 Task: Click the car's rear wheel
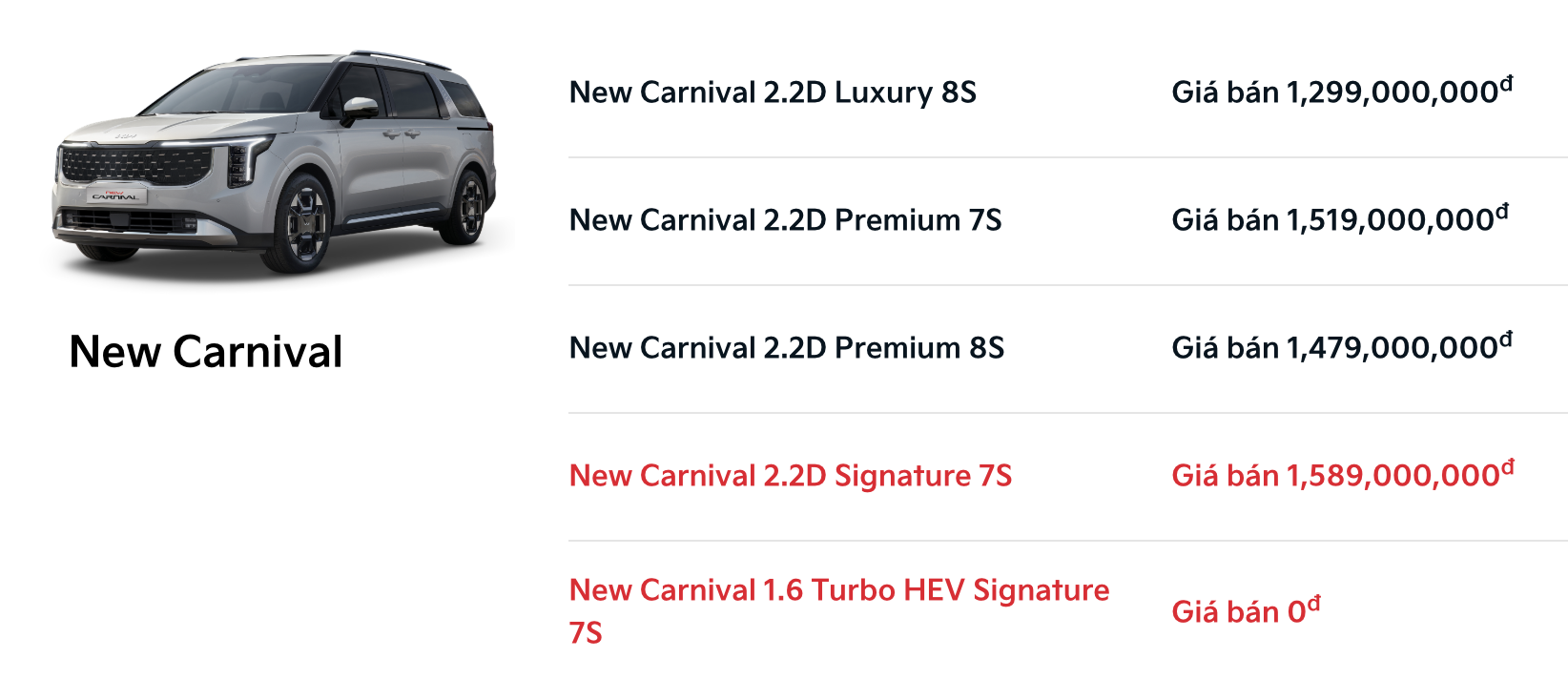point(469,207)
